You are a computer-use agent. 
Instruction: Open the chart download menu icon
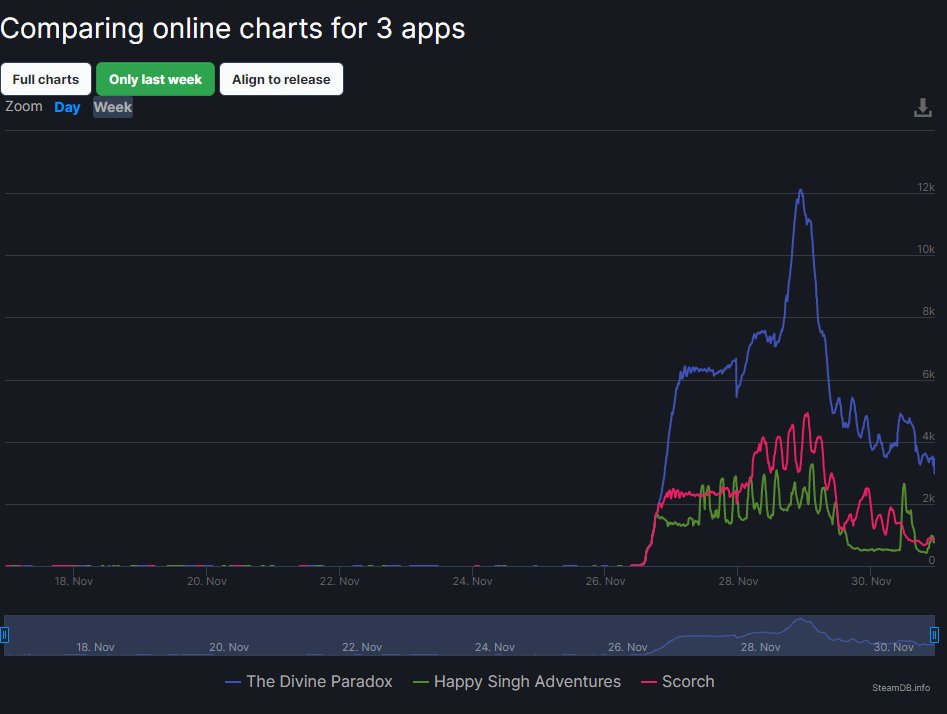[922, 108]
